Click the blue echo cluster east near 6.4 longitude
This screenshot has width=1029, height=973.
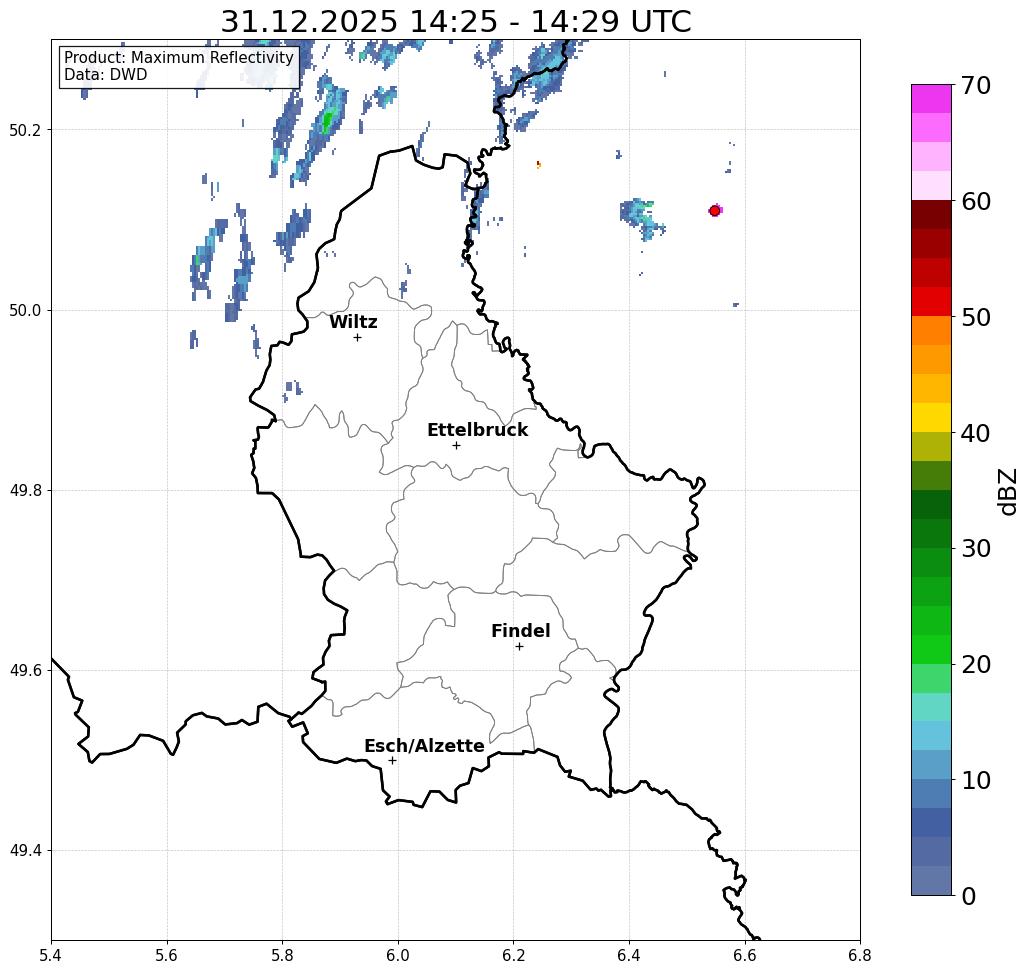(641, 217)
